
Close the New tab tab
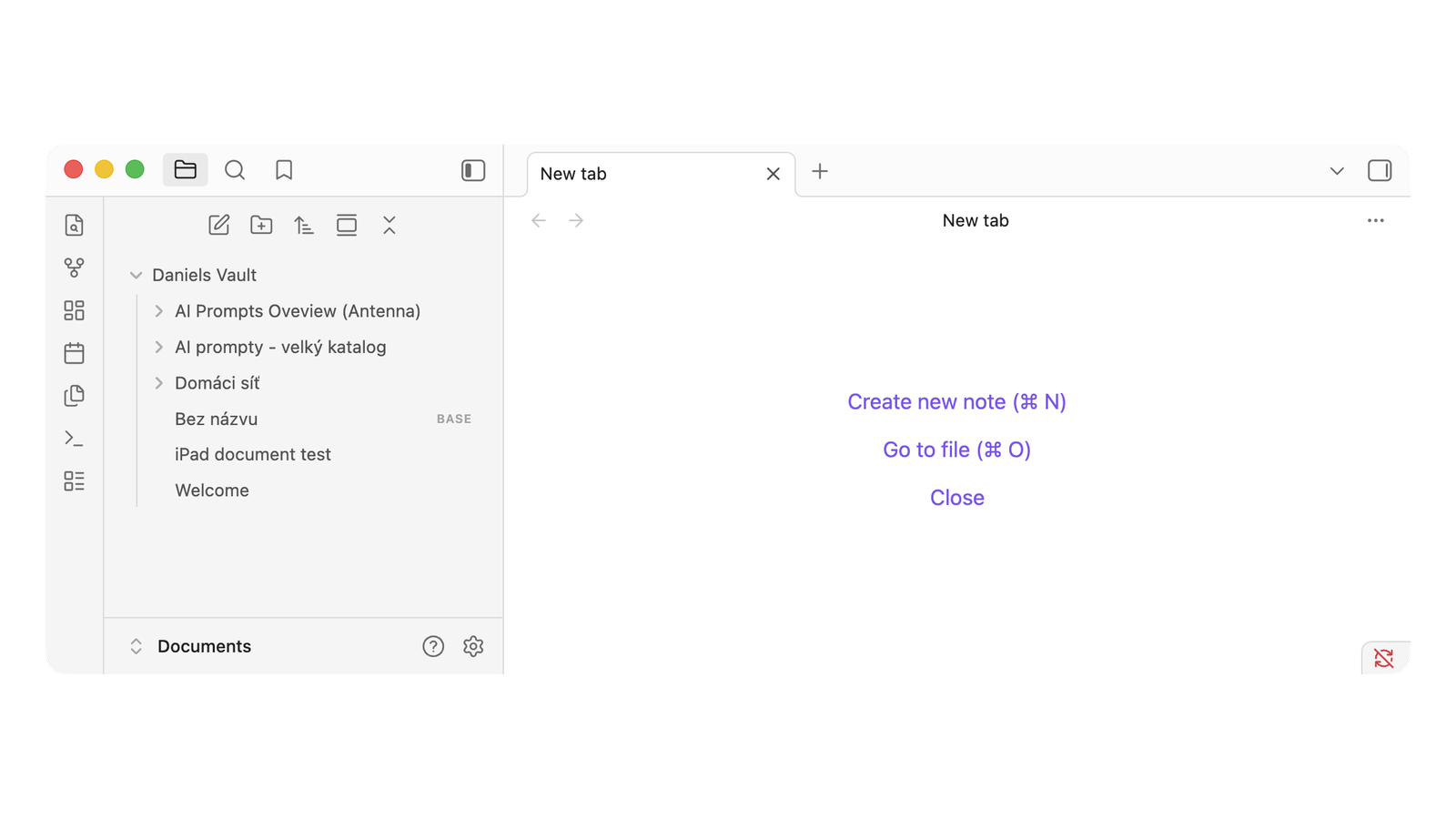click(x=773, y=174)
